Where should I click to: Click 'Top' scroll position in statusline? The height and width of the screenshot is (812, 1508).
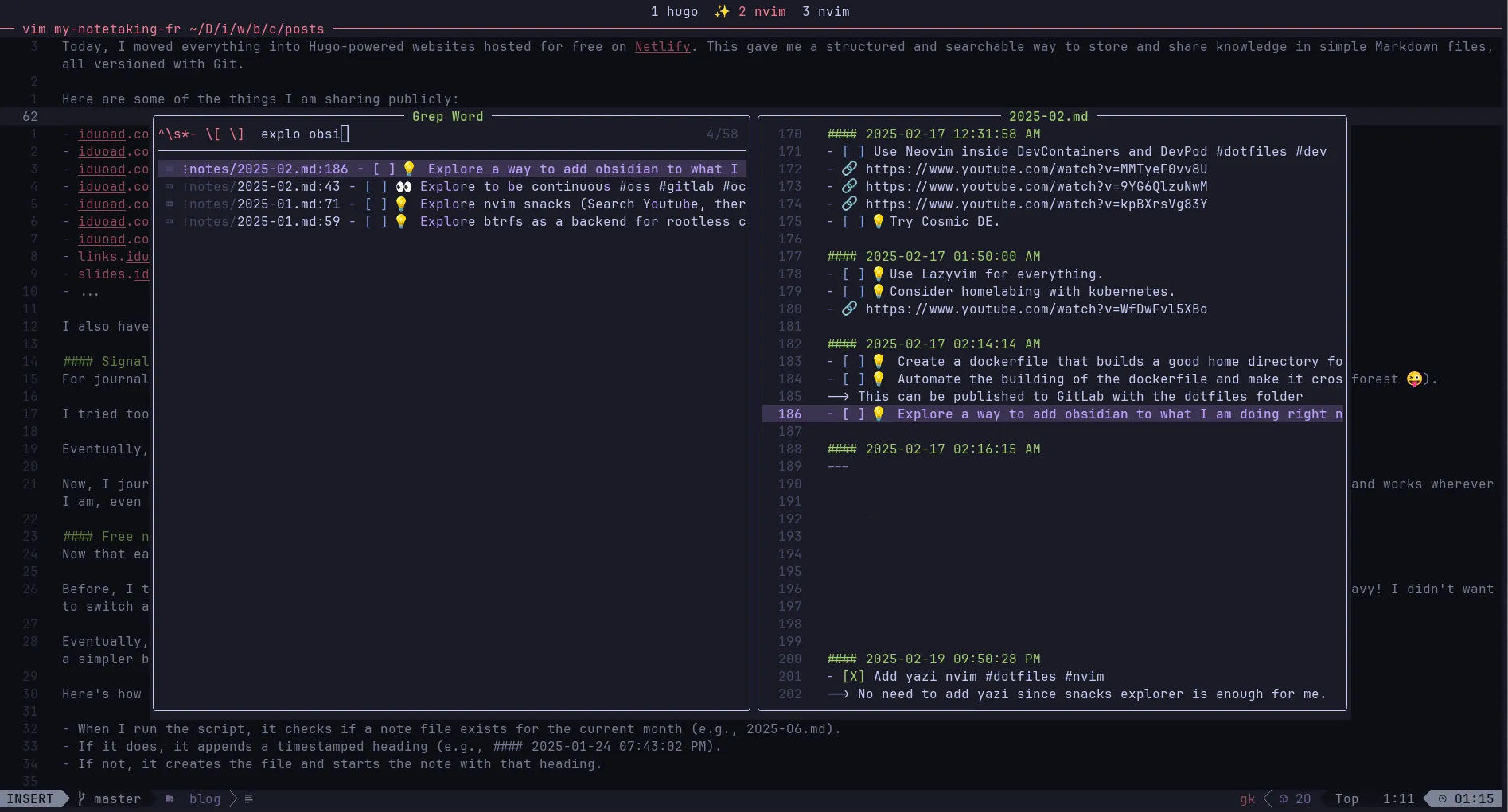[x=1346, y=798]
